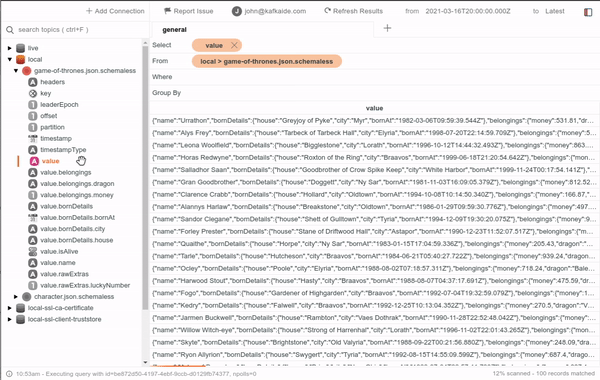The width and height of the screenshot is (600, 380).
Task: Click the result row for Quaithe
Action: (374, 244)
